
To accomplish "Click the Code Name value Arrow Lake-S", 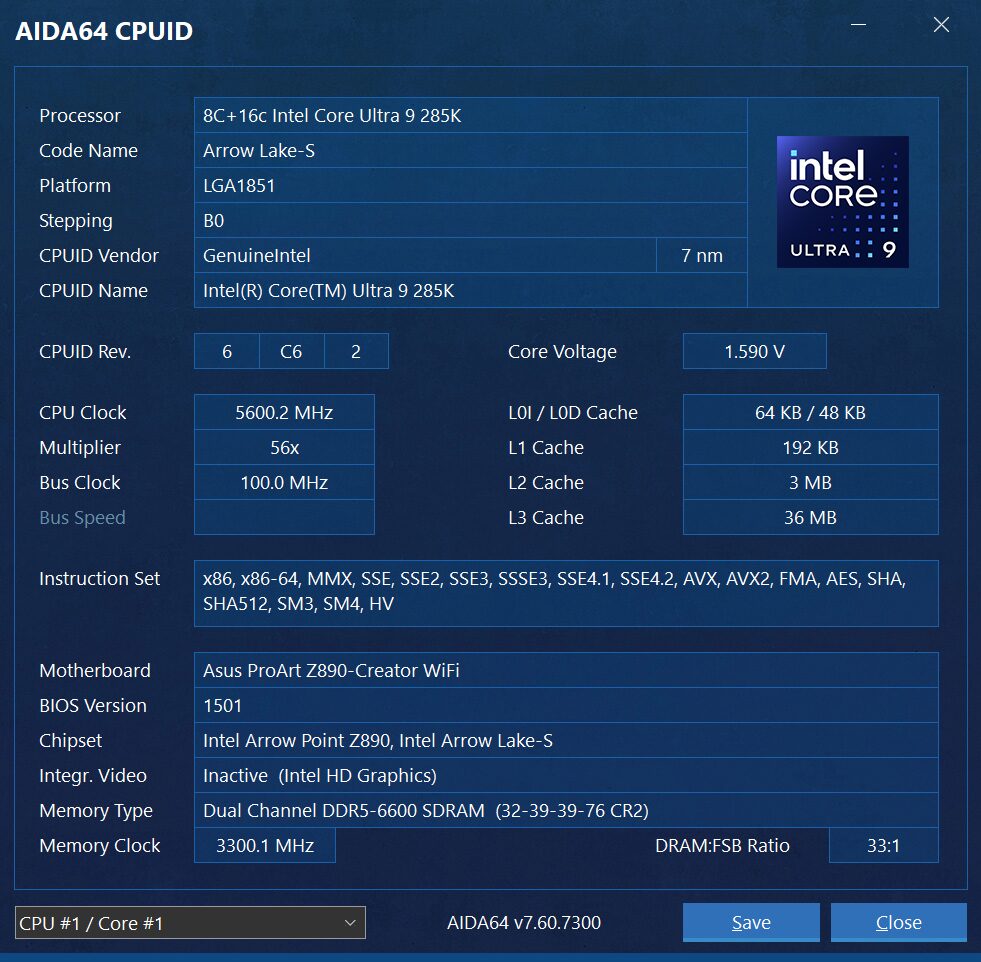I will (x=470, y=150).
